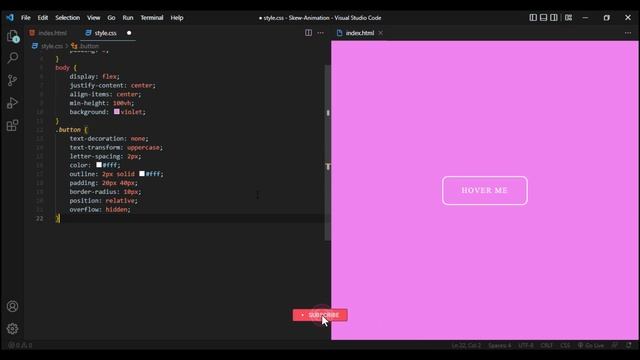640x360 pixels.
Task: Open the Edit menu
Action: tap(43, 18)
